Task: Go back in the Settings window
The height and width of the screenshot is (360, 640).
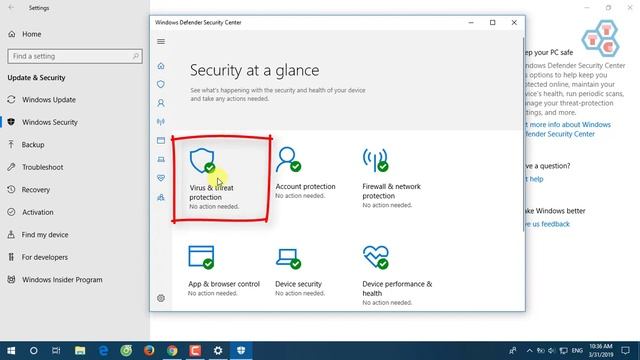Action: [11, 8]
